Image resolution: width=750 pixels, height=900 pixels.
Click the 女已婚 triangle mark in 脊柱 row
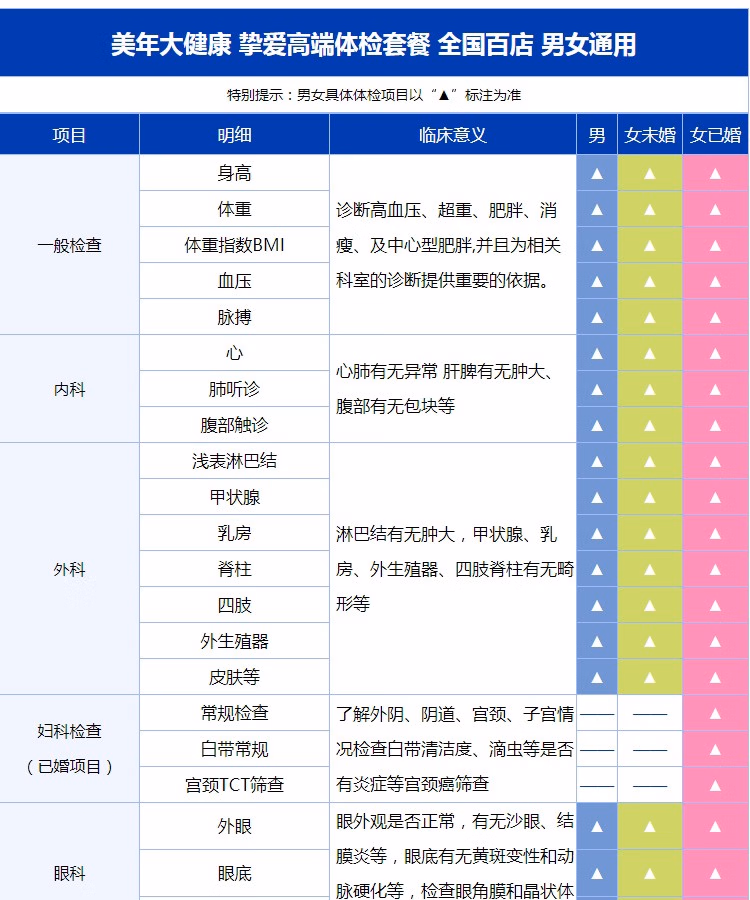[x=715, y=569]
